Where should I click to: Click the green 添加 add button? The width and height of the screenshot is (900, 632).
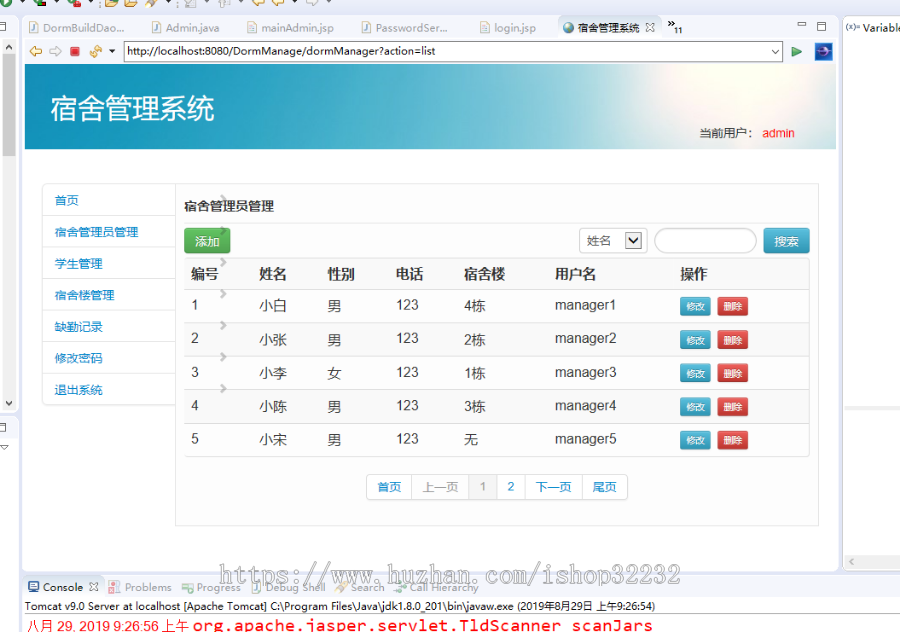[206, 240]
